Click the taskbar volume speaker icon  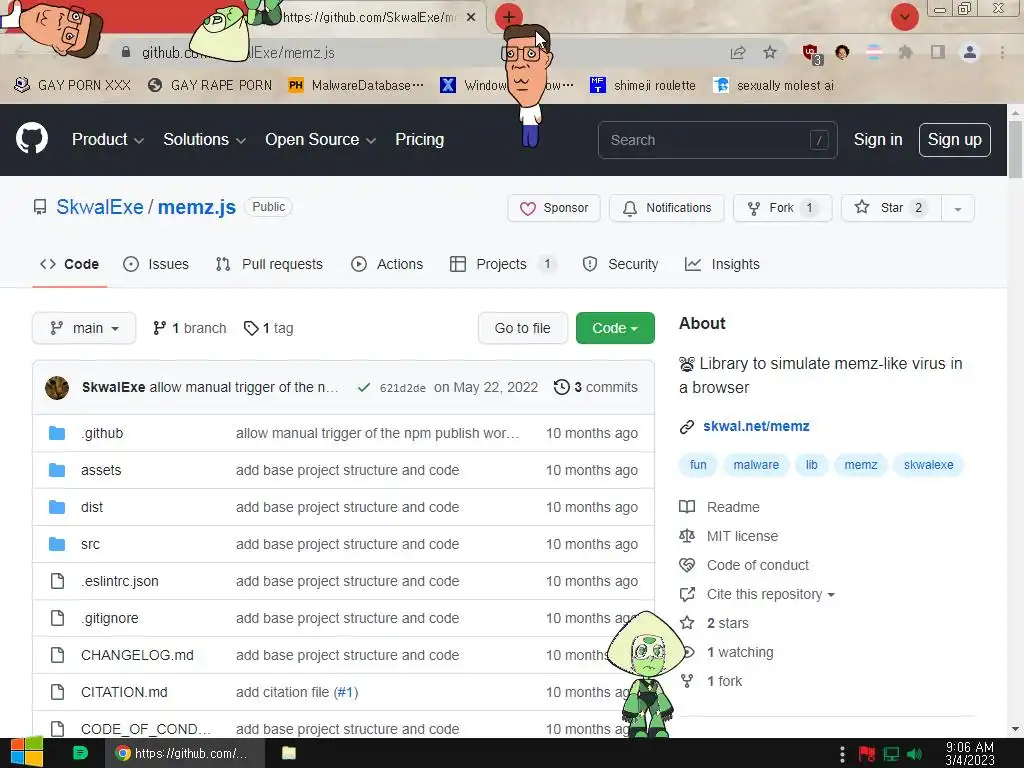coord(914,754)
